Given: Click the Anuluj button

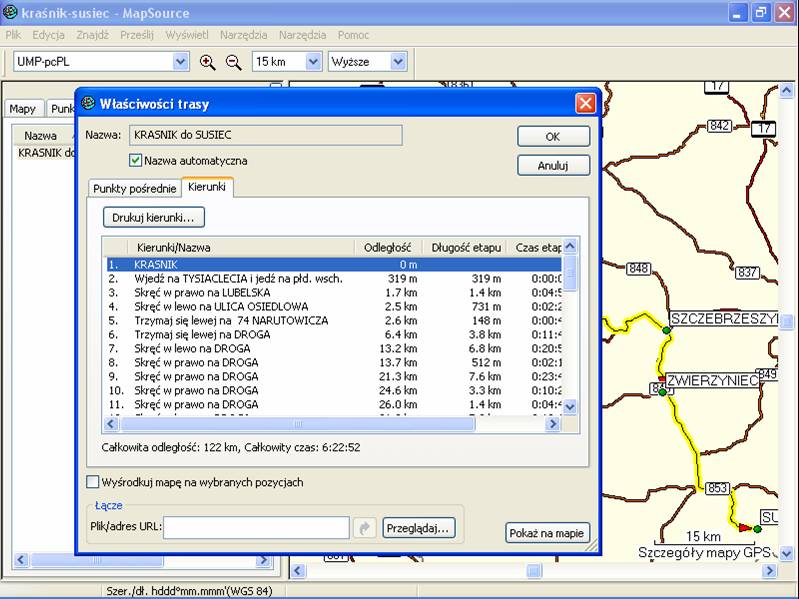Looking at the screenshot, I should (x=553, y=165).
